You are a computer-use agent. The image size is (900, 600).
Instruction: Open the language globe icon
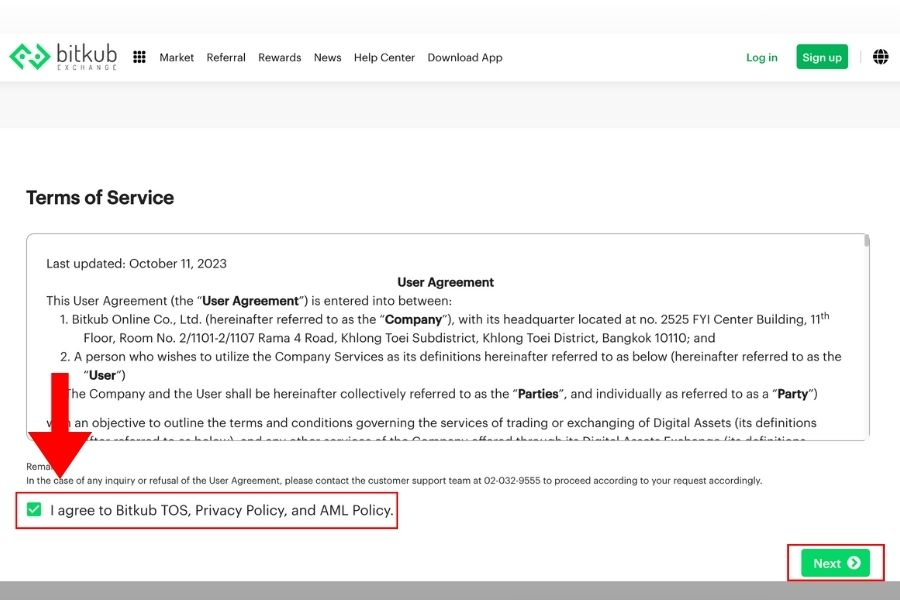coord(880,57)
